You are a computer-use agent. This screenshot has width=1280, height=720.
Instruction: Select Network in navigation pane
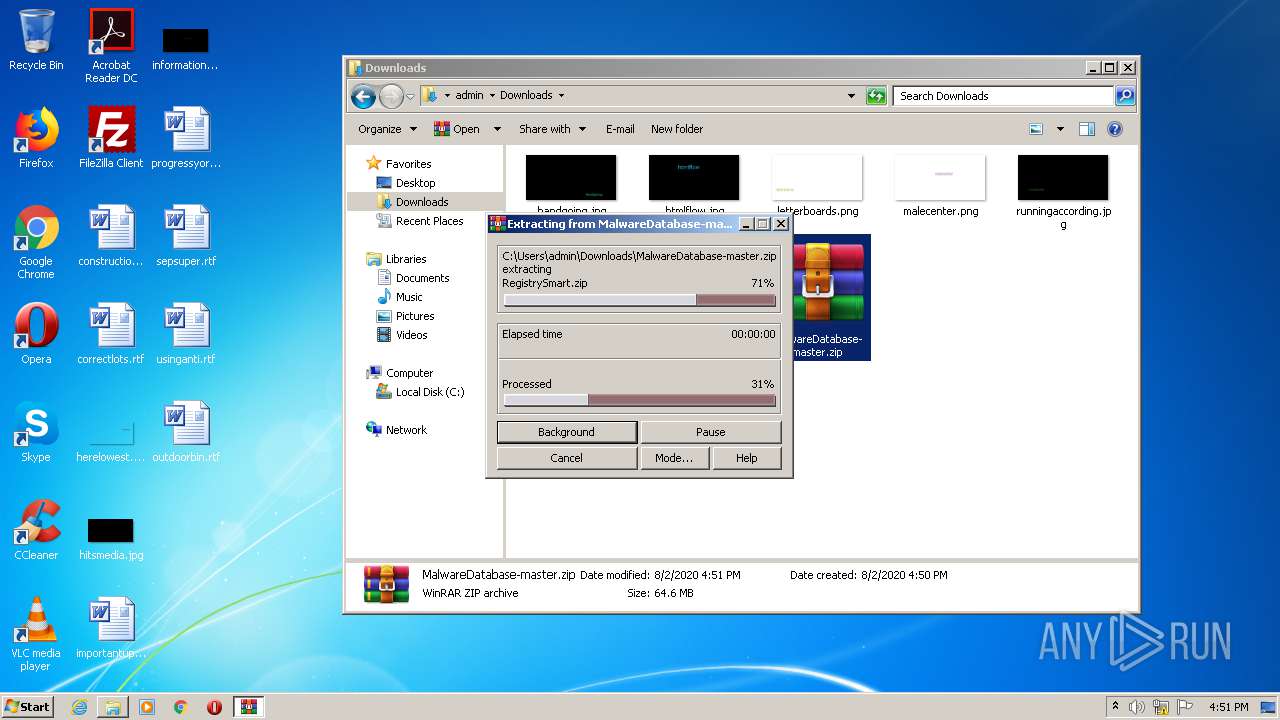[406, 430]
